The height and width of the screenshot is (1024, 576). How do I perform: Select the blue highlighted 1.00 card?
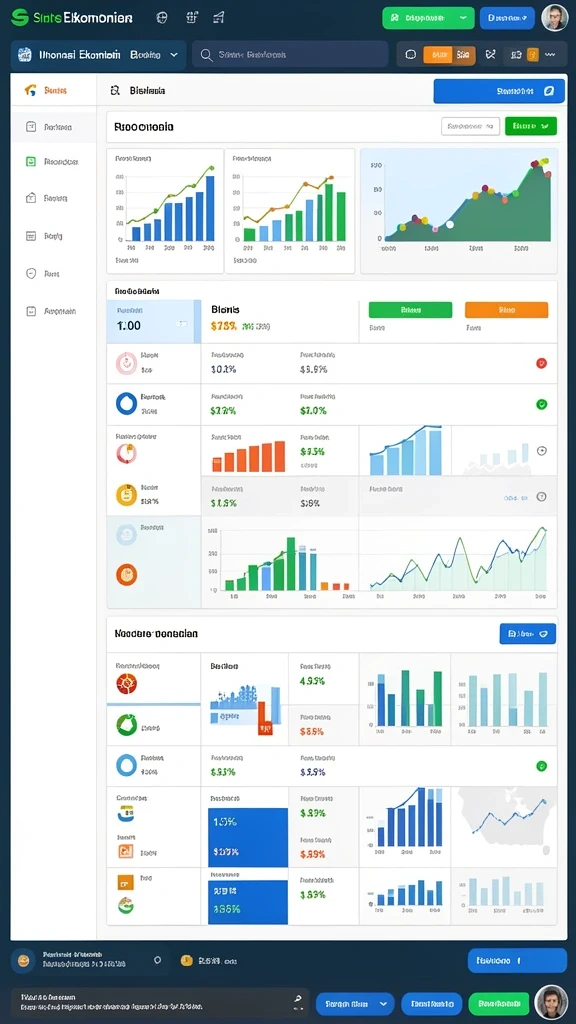point(153,321)
